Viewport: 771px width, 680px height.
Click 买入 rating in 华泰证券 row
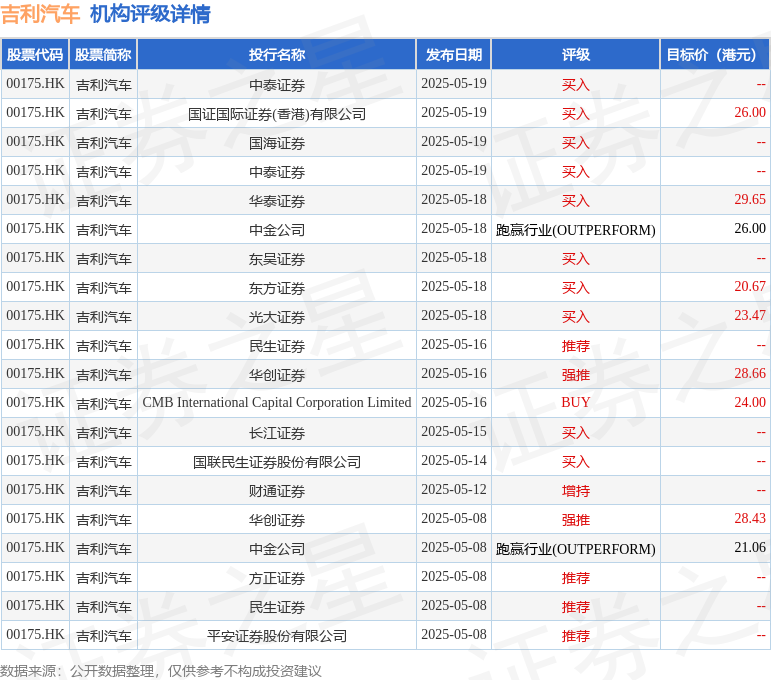click(x=576, y=201)
